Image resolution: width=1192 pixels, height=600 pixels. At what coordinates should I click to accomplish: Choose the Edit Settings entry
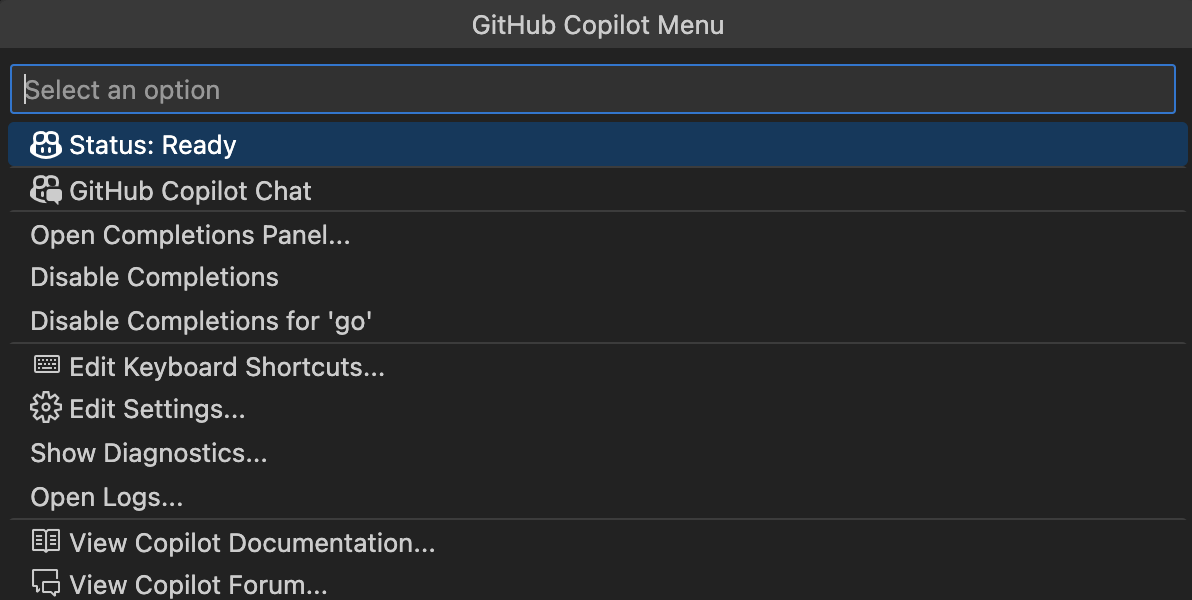[x=157, y=409]
